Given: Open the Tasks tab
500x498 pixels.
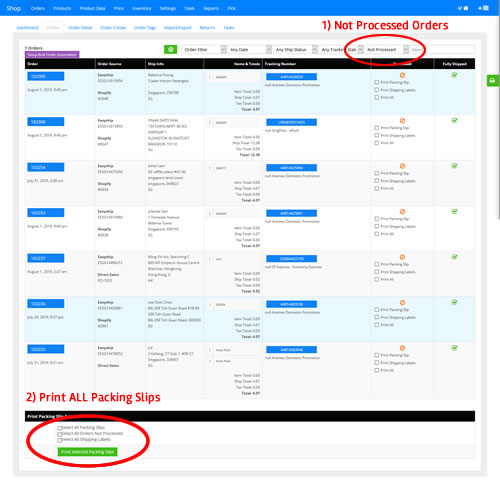Looking at the screenshot, I should [x=229, y=28].
